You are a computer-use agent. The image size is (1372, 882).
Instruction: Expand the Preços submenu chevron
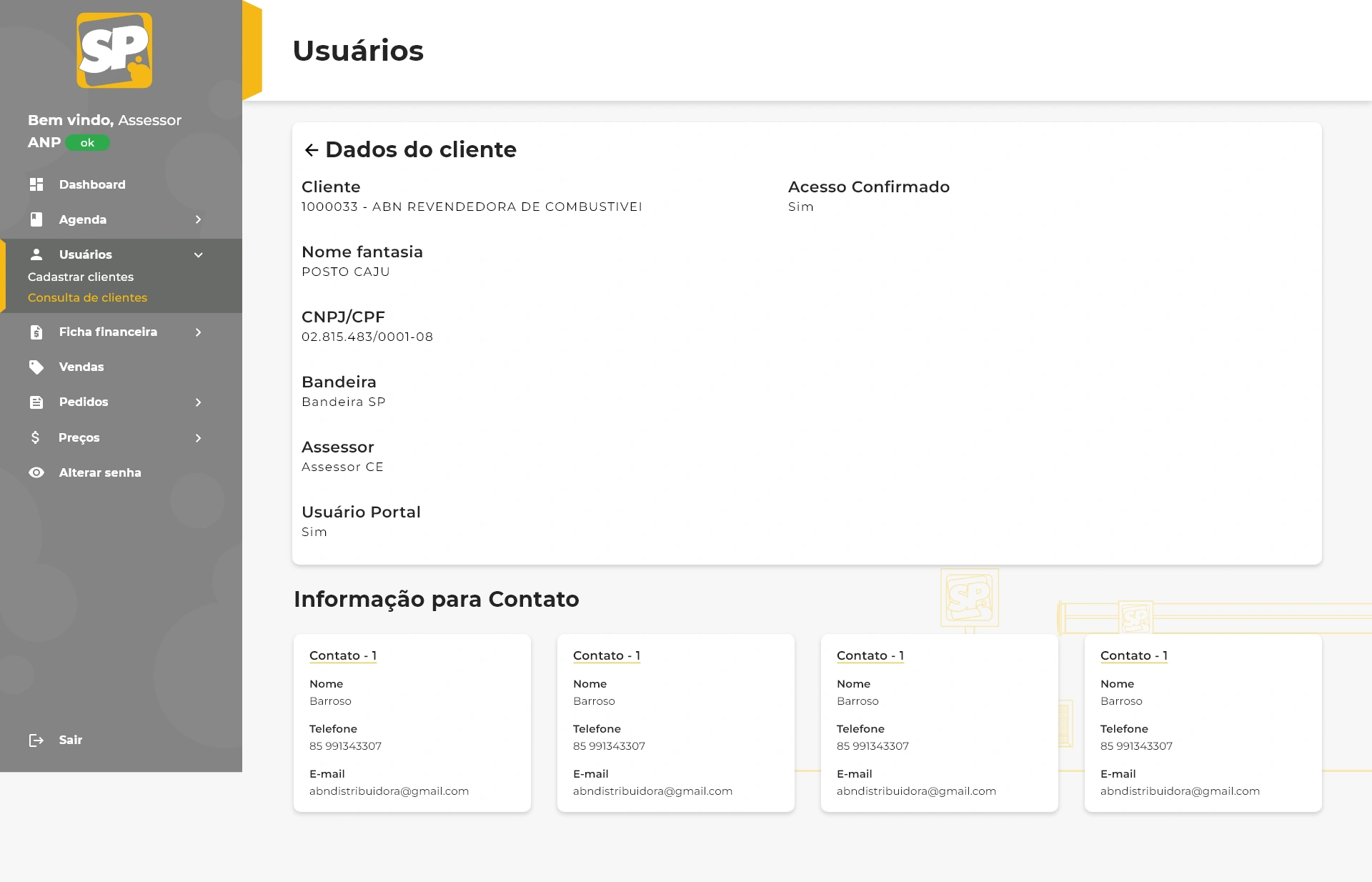[199, 438]
